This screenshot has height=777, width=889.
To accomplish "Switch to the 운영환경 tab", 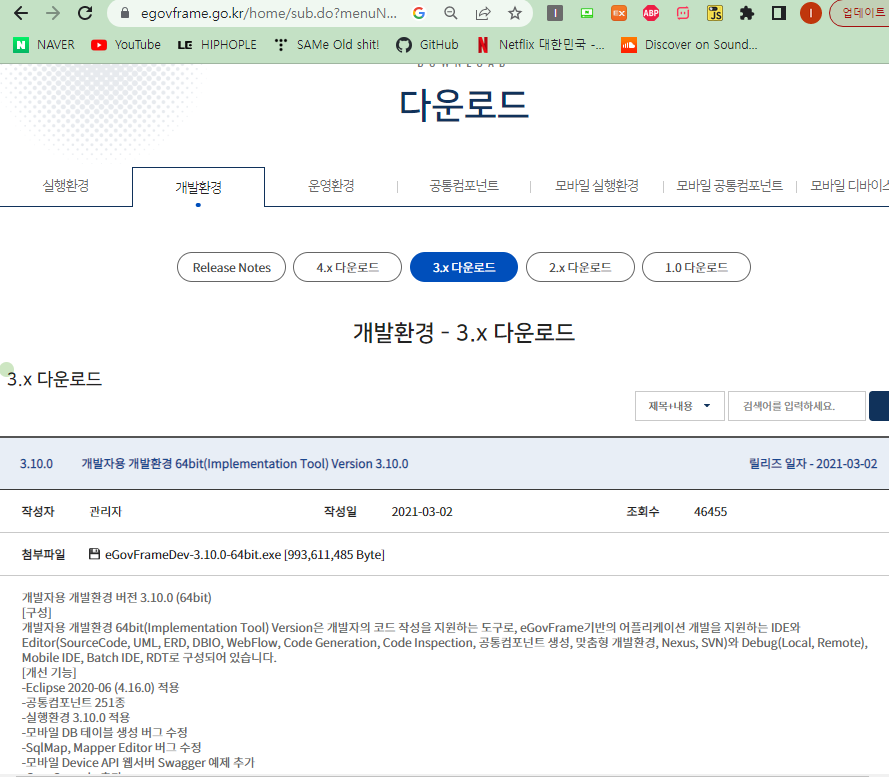I will tap(331, 186).
